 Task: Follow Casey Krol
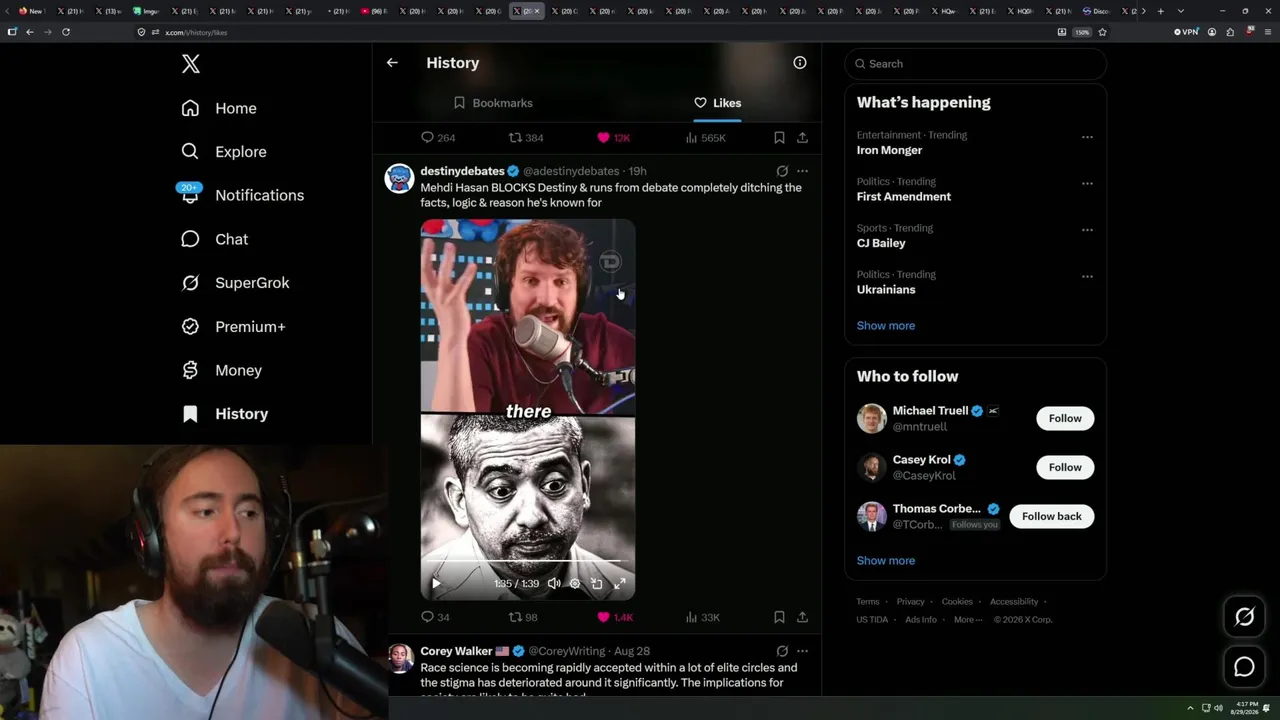click(x=1065, y=468)
